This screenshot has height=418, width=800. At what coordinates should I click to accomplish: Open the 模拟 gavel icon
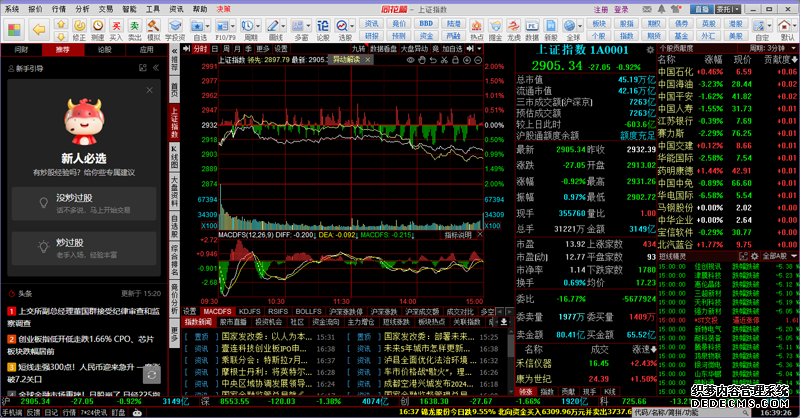click(x=153, y=30)
